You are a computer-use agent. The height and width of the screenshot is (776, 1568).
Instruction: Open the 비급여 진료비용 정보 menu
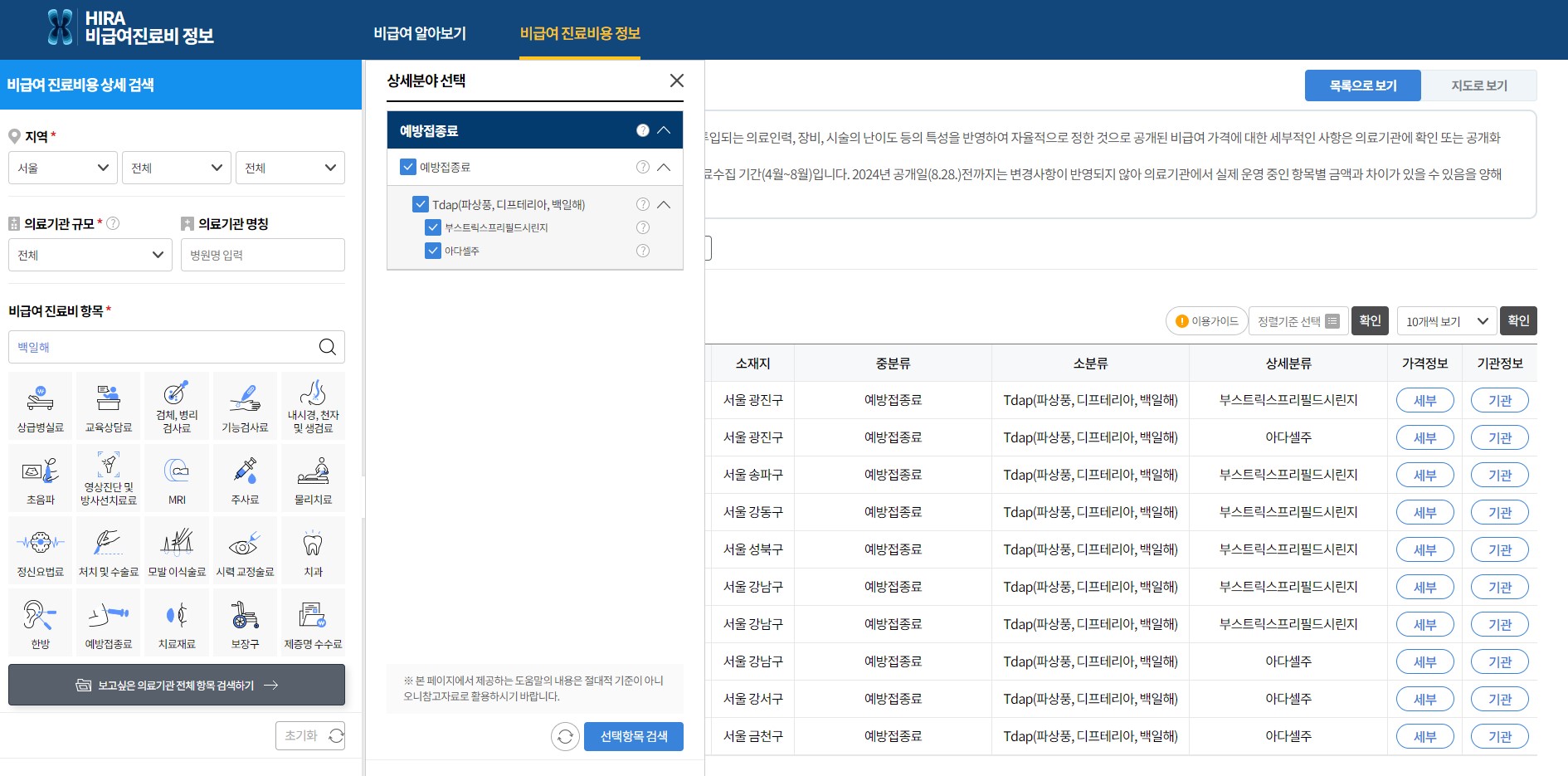[x=580, y=33]
